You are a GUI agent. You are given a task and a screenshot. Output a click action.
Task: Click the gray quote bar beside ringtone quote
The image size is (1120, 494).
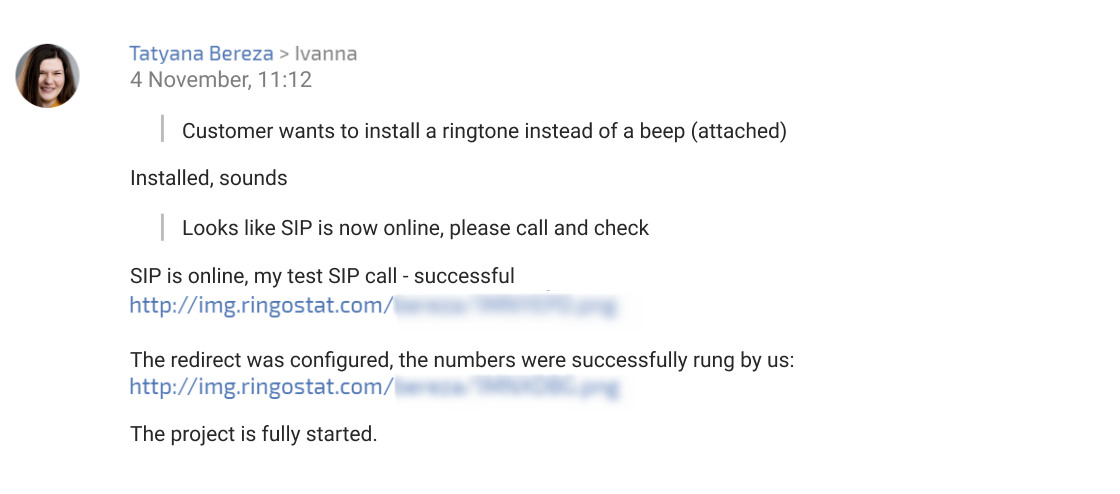163,128
